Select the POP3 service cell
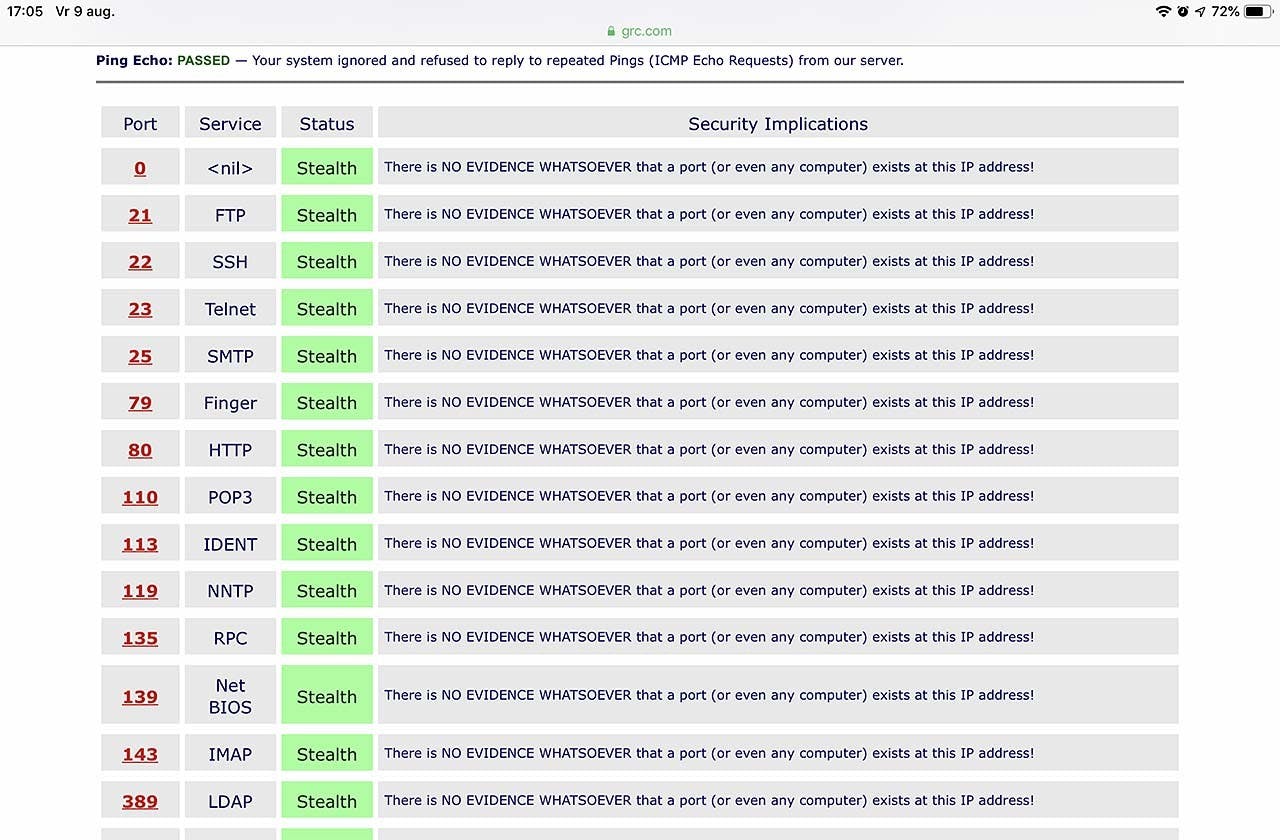This screenshot has height=840, width=1280. [x=230, y=497]
